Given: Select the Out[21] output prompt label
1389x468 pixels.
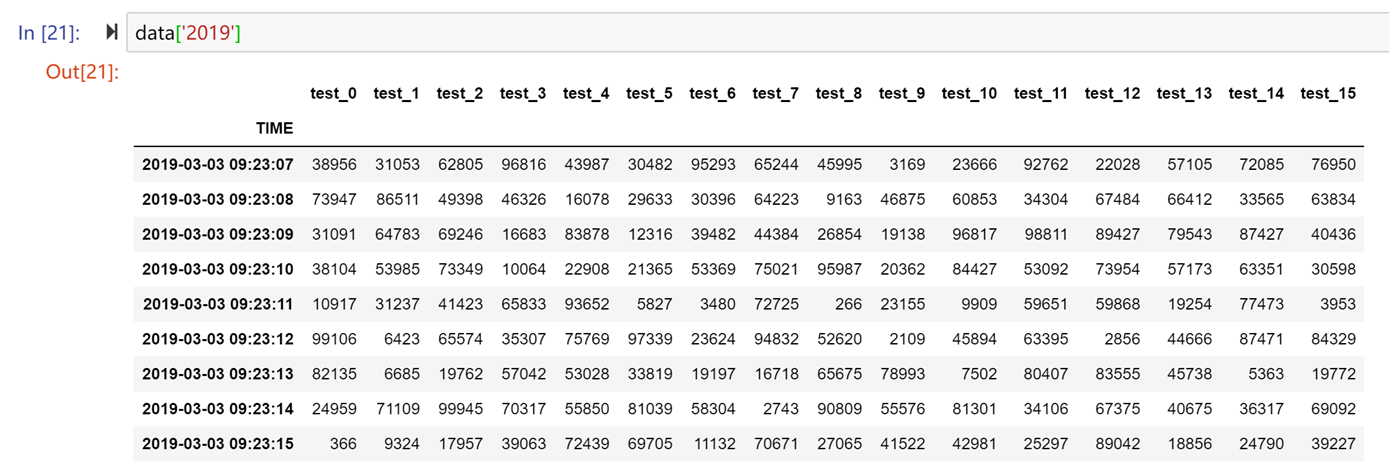Looking at the screenshot, I should click(x=82, y=72).
